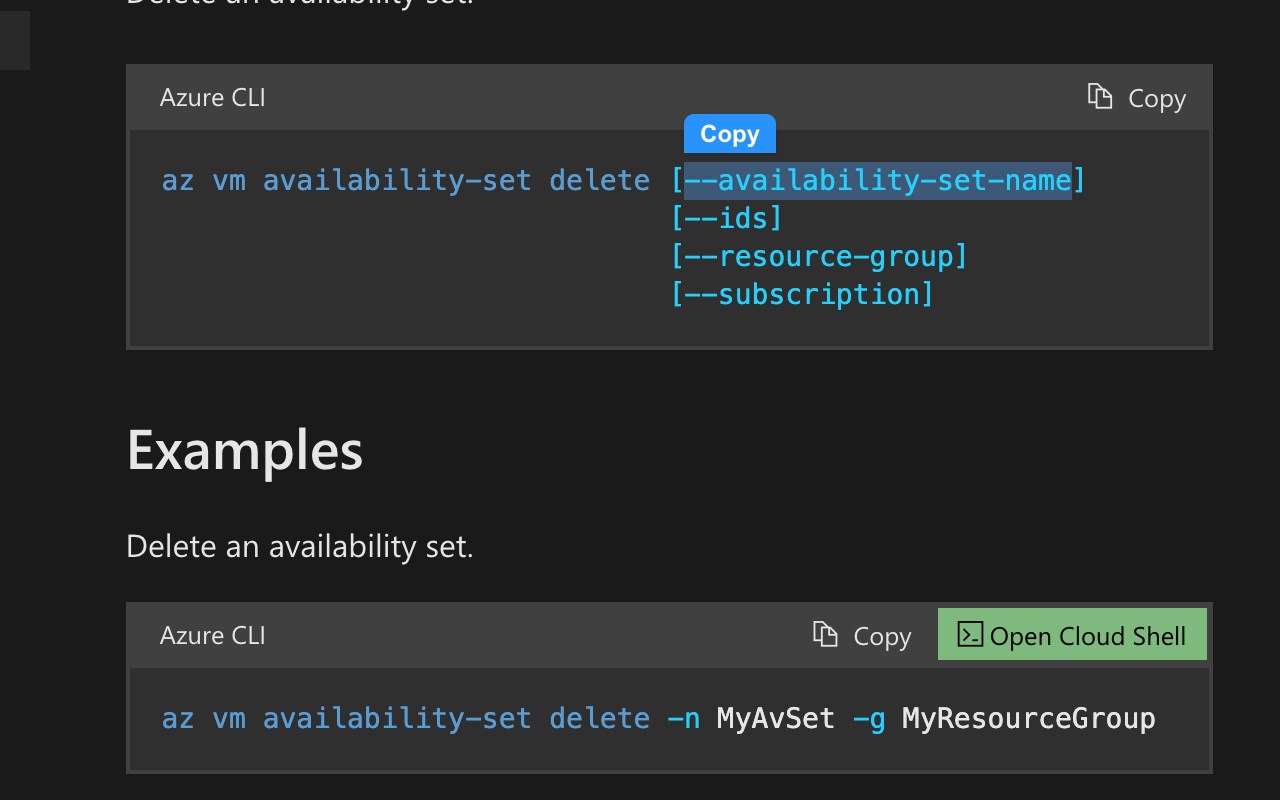The height and width of the screenshot is (800, 1280).
Task: Click the Examples heading
Action: point(245,451)
